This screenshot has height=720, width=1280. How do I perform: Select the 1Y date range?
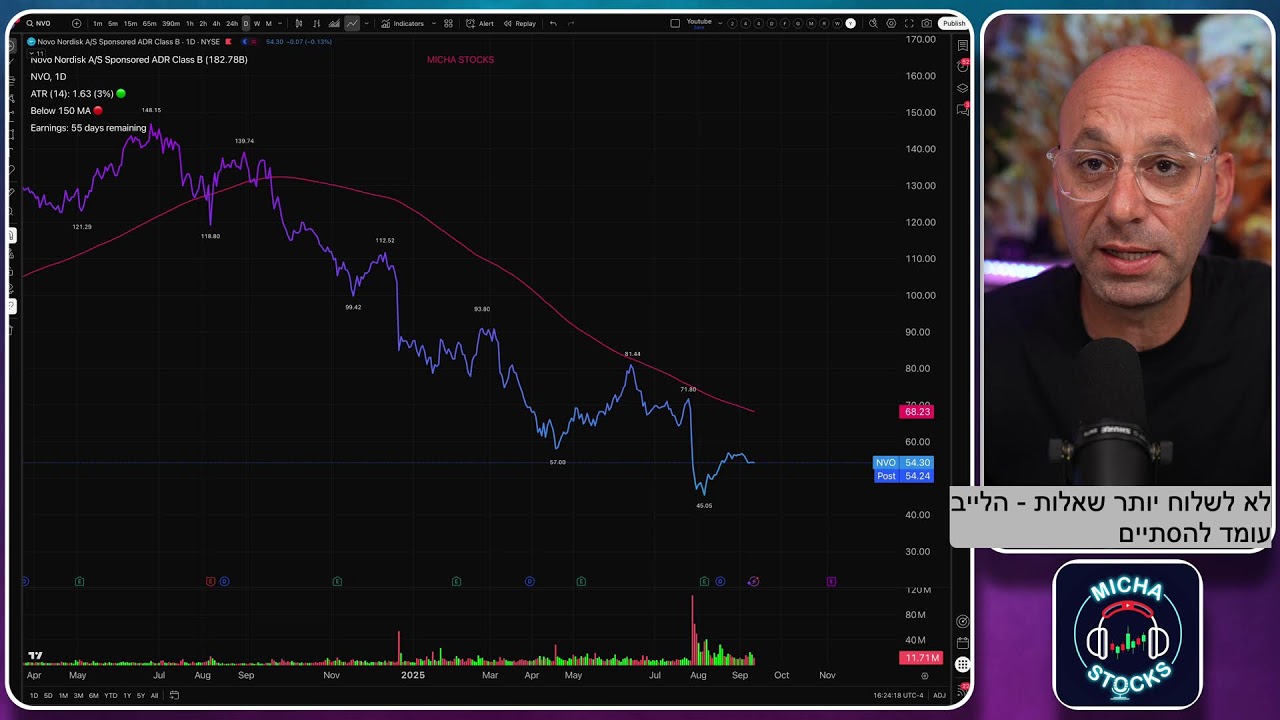(127, 695)
